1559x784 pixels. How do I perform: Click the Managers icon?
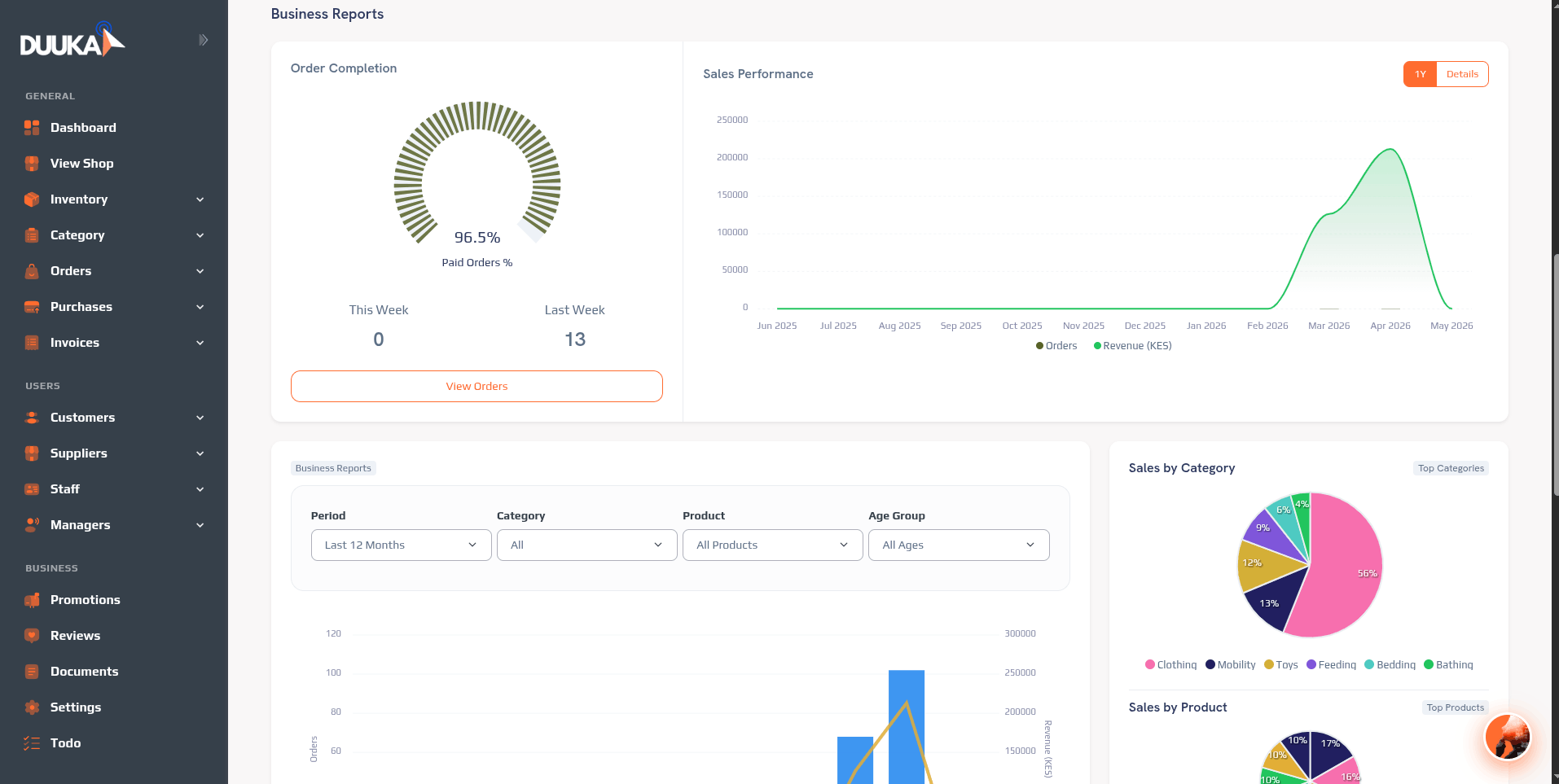32,525
